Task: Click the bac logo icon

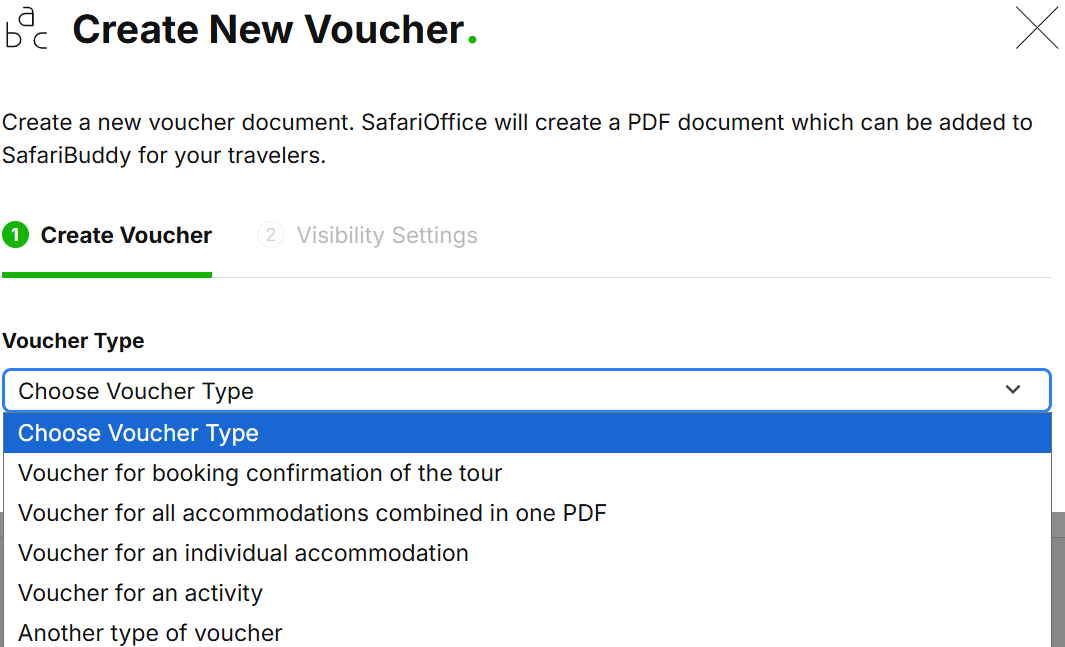Action: tap(27, 28)
